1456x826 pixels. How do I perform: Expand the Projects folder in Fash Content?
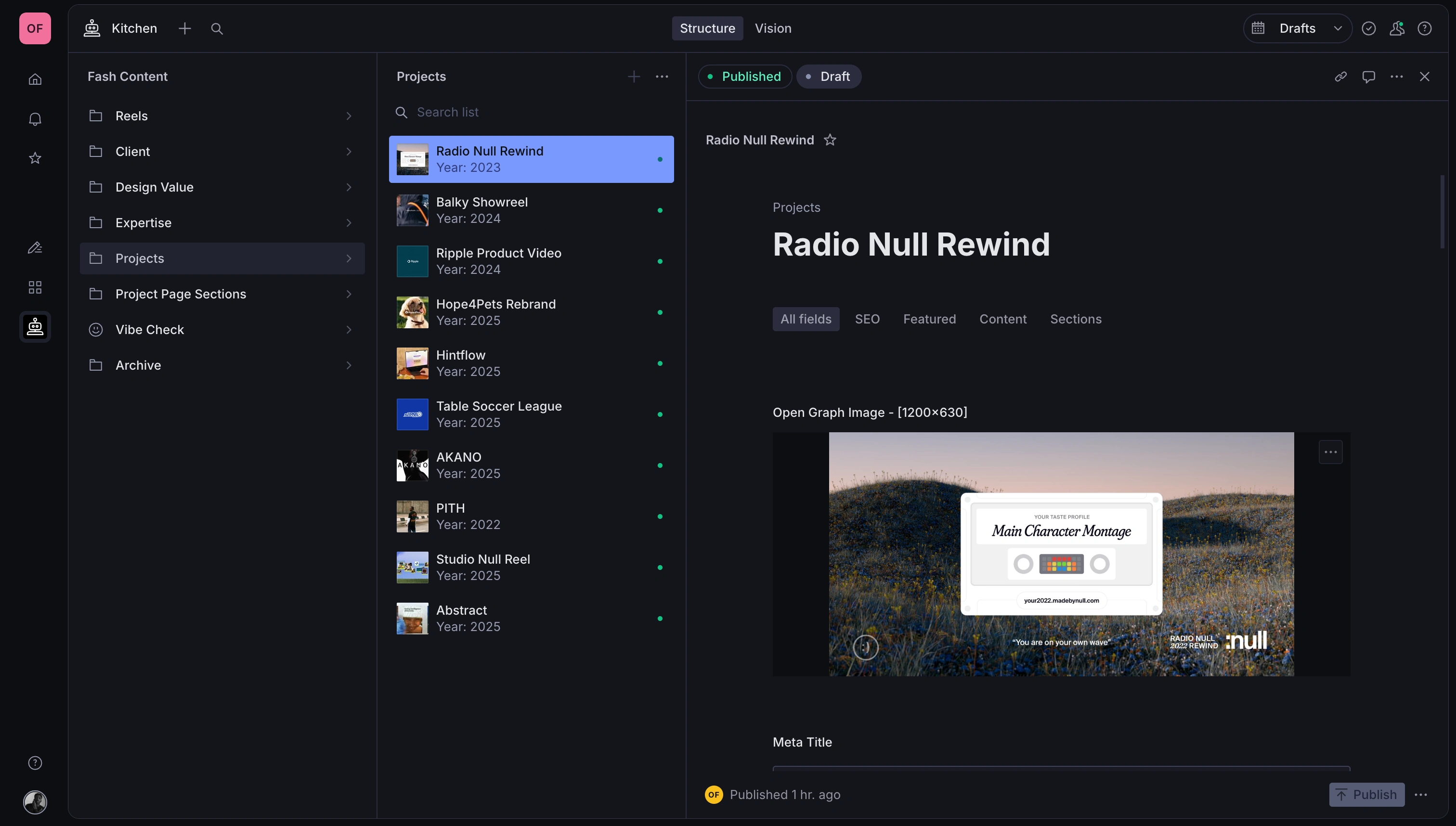(x=349, y=258)
